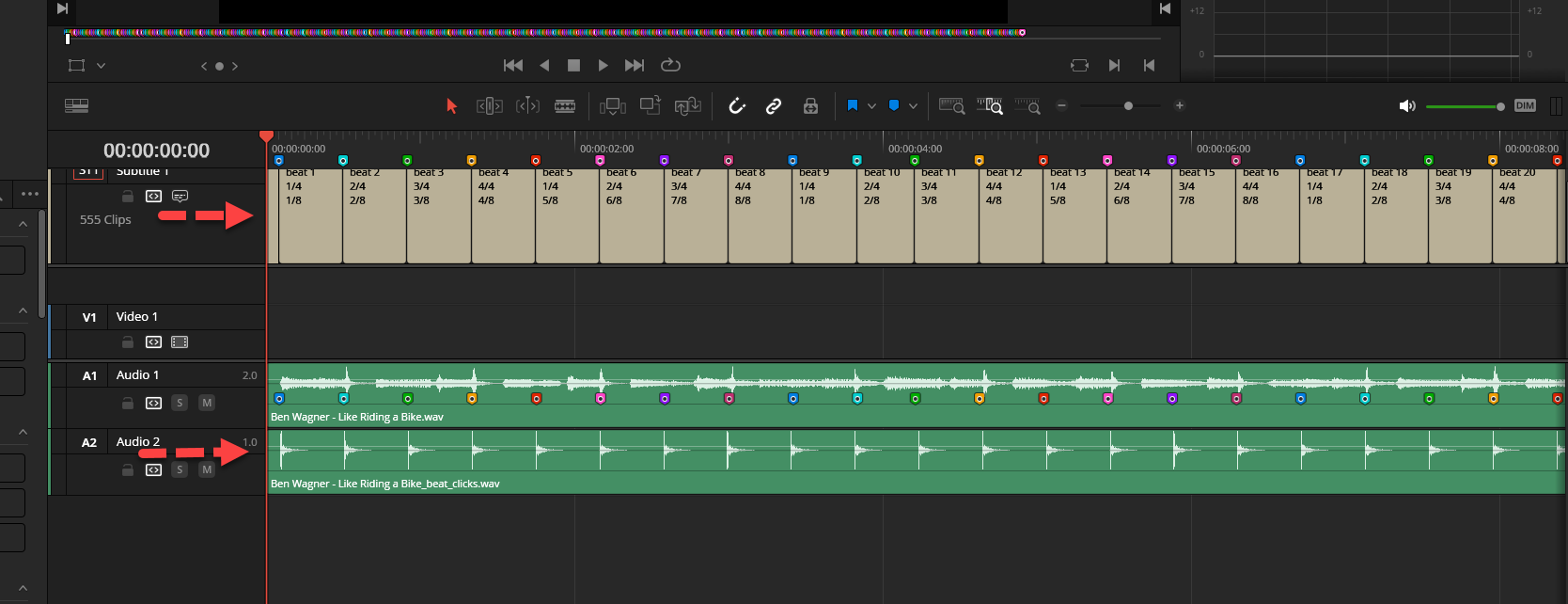This screenshot has height=604, width=1568.
Task: Select the Selection Mode arrow tool
Action: pos(451,106)
